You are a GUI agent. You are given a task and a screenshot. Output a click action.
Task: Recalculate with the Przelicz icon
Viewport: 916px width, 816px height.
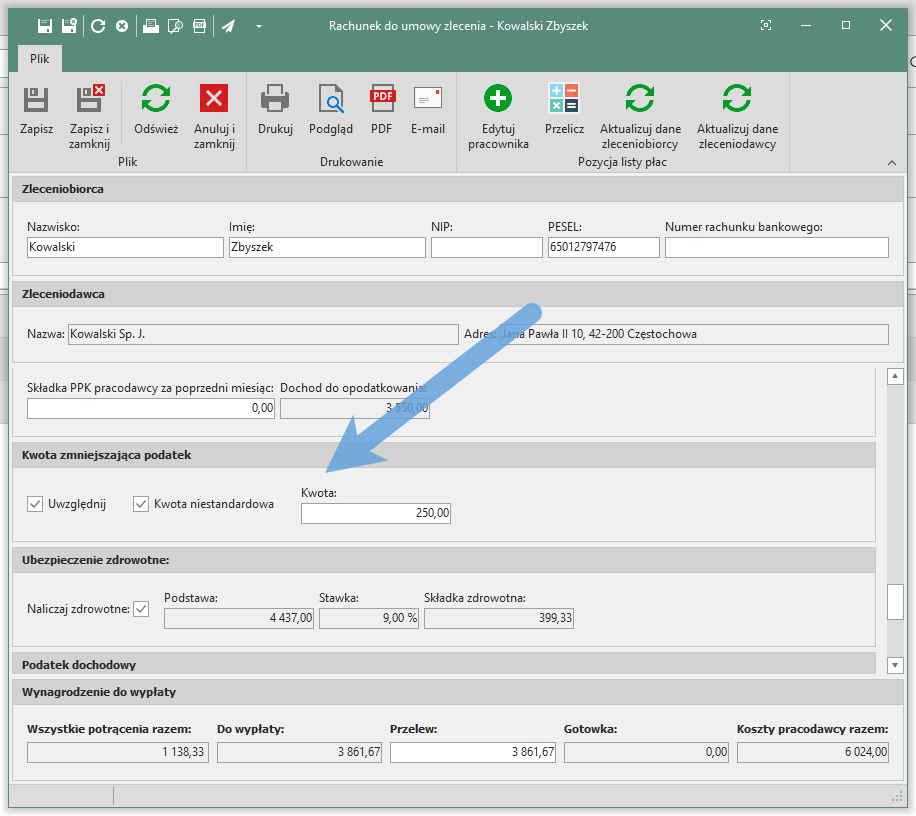coord(564,100)
